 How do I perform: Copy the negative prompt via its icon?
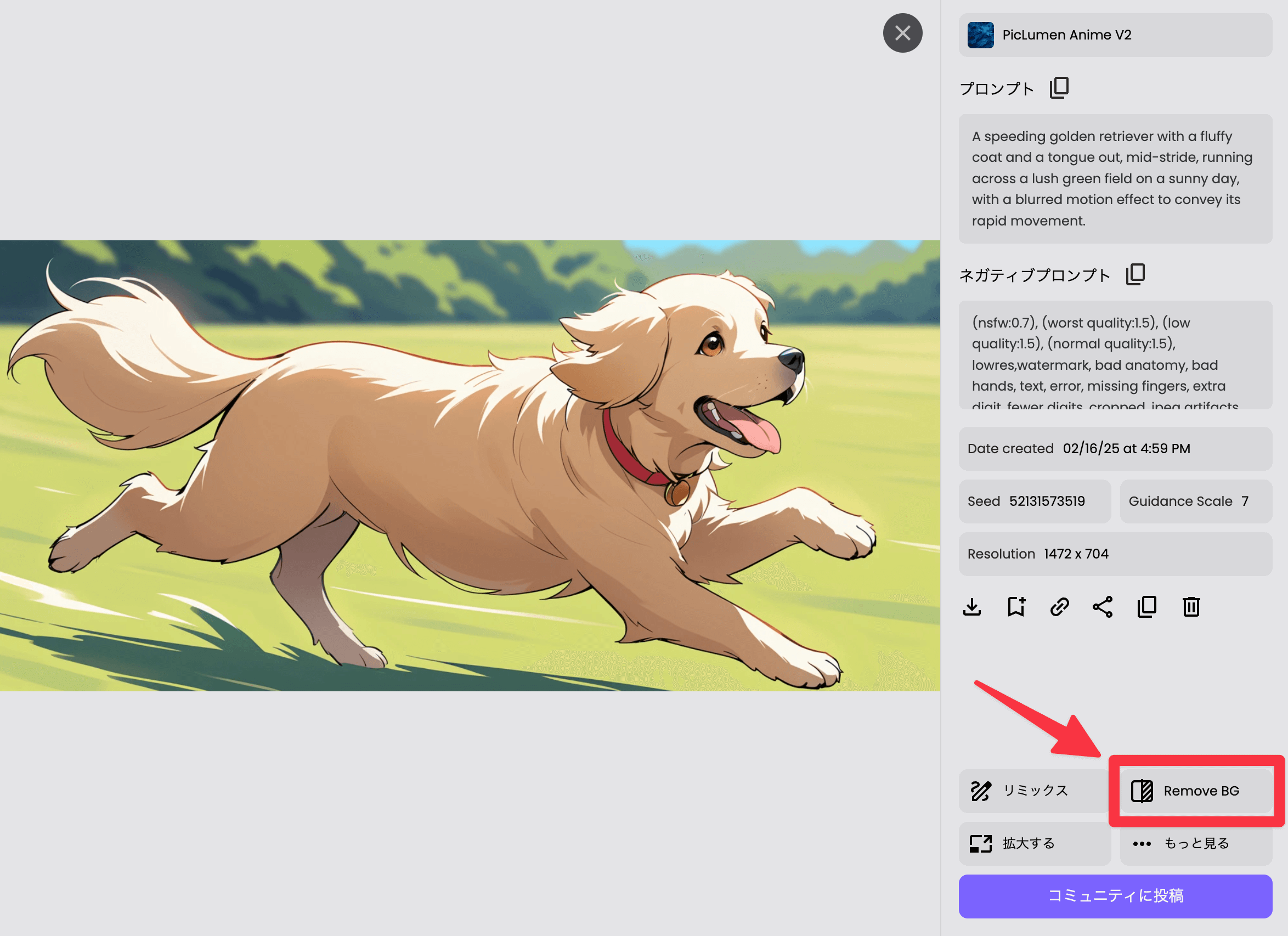1134,274
